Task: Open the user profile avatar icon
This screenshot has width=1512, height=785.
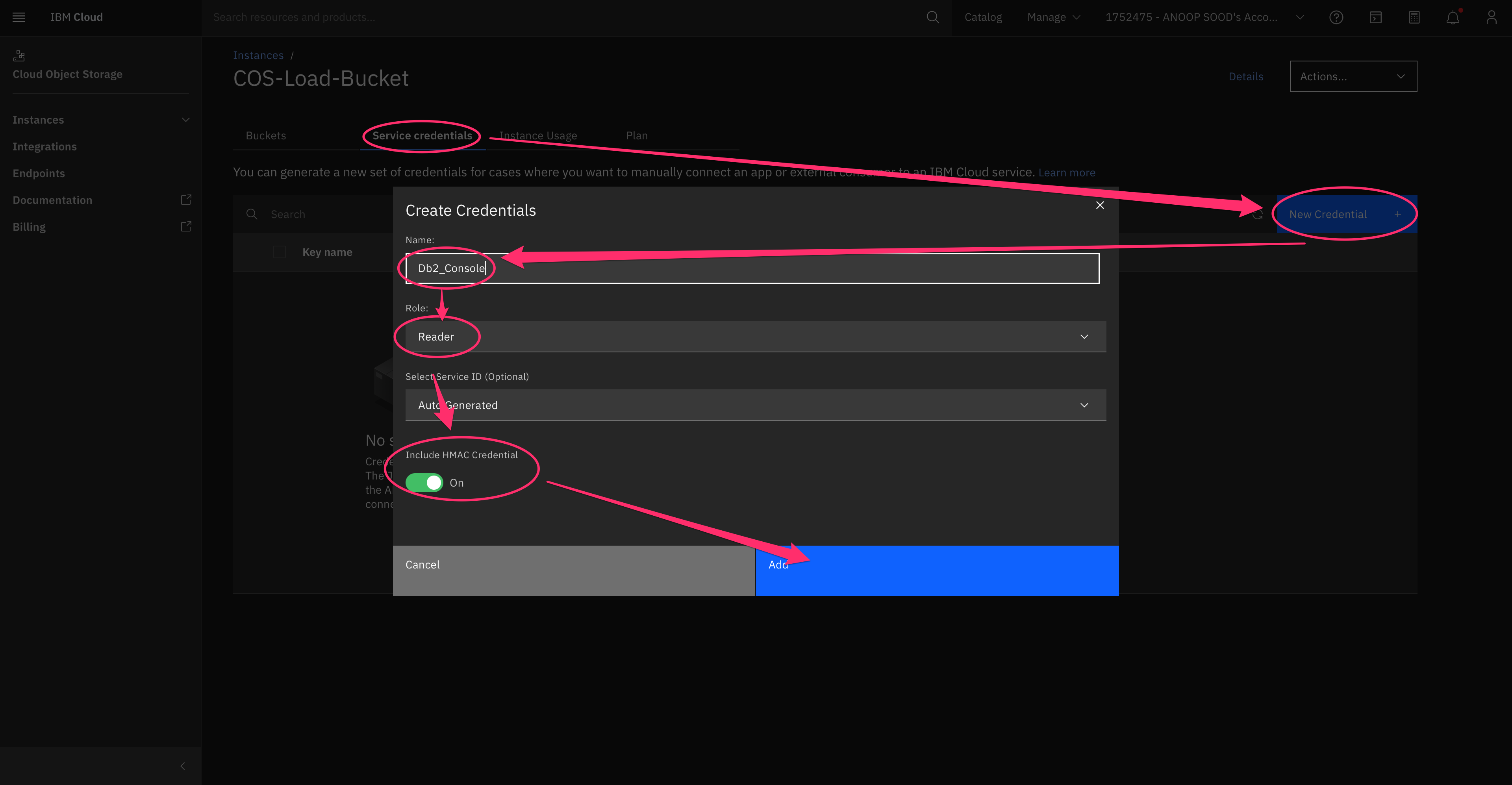Action: pos(1492,17)
